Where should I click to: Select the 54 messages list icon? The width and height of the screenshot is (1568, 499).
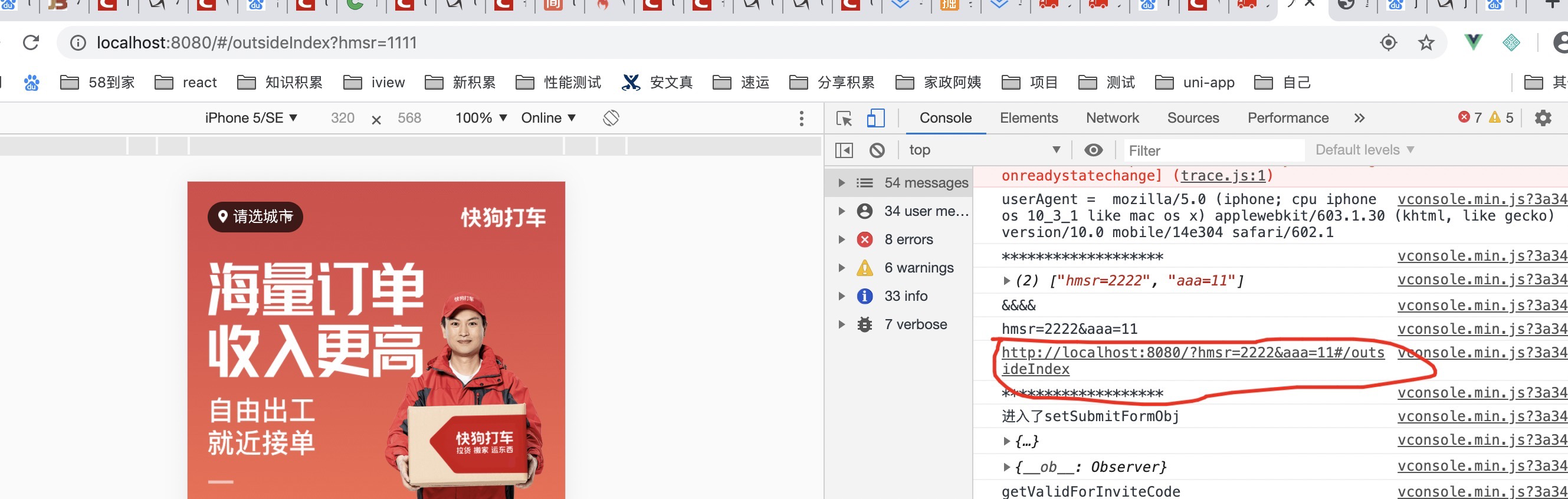click(x=864, y=183)
